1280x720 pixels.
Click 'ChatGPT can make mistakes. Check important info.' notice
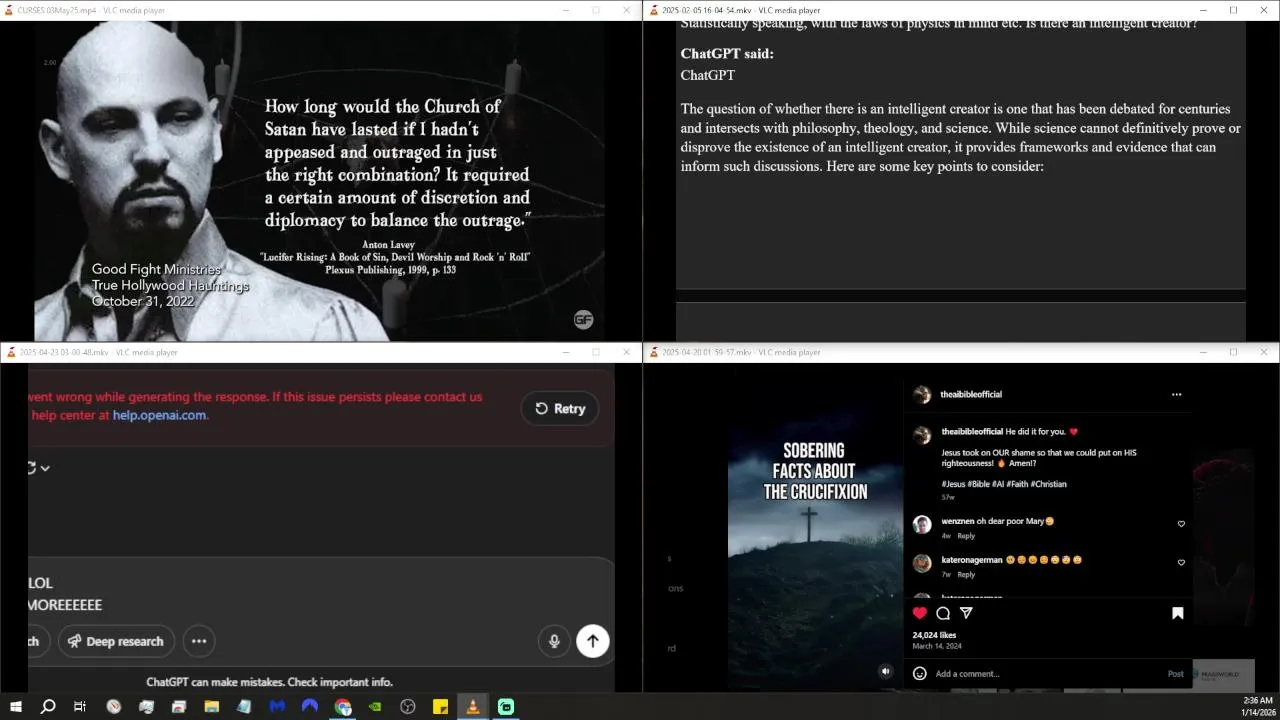270,682
